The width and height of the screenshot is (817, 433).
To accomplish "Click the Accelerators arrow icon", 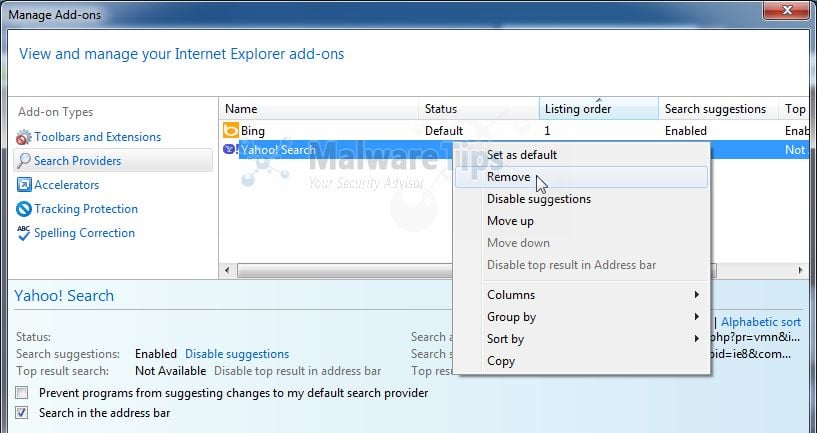I will (24, 185).
